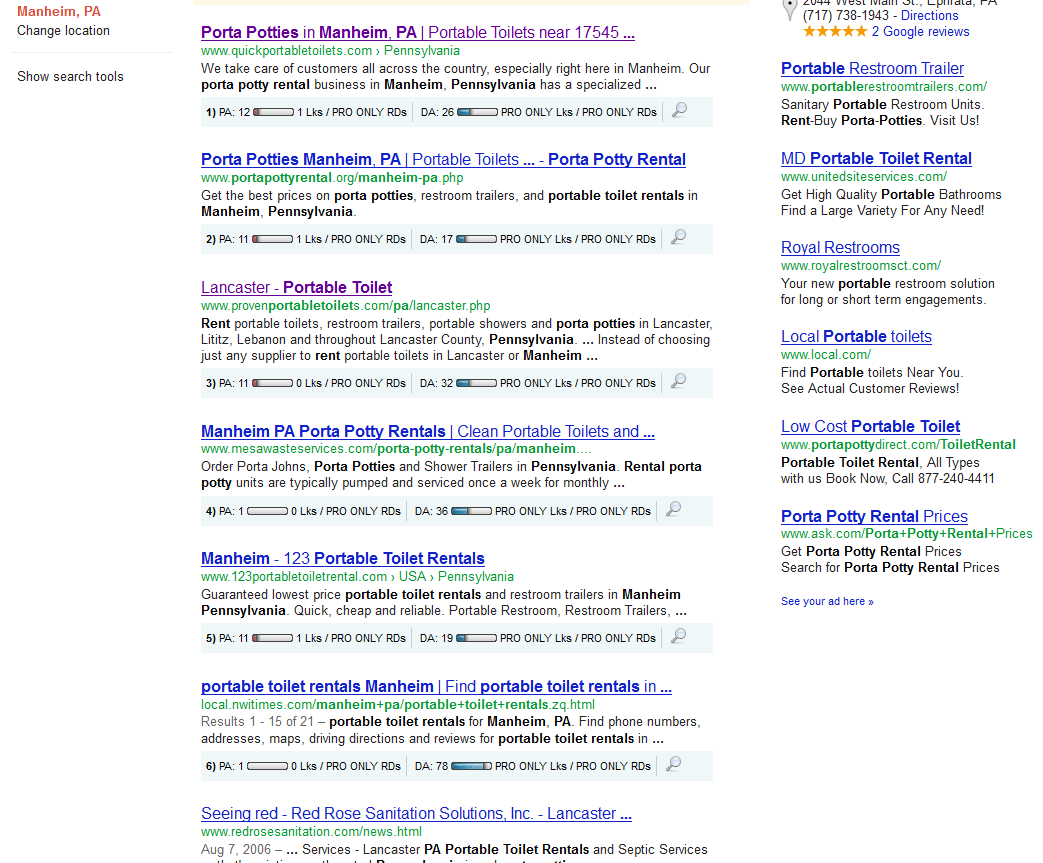The width and height of the screenshot is (1043, 863).
Task: Click URL www.quickportabletoilets.com › Pennsylvania
Action: coord(330,51)
